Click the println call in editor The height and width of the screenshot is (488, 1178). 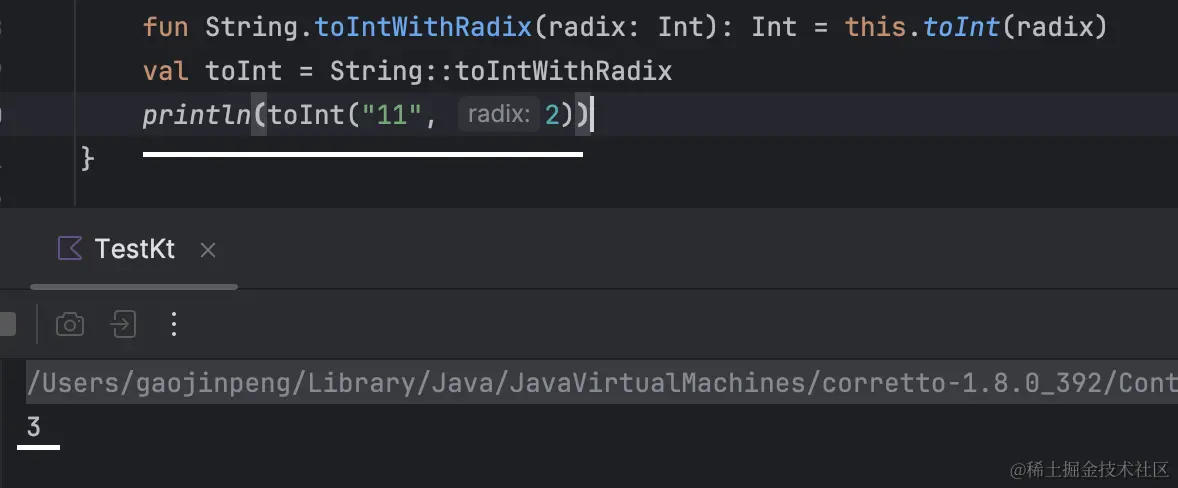[x=197, y=115]
